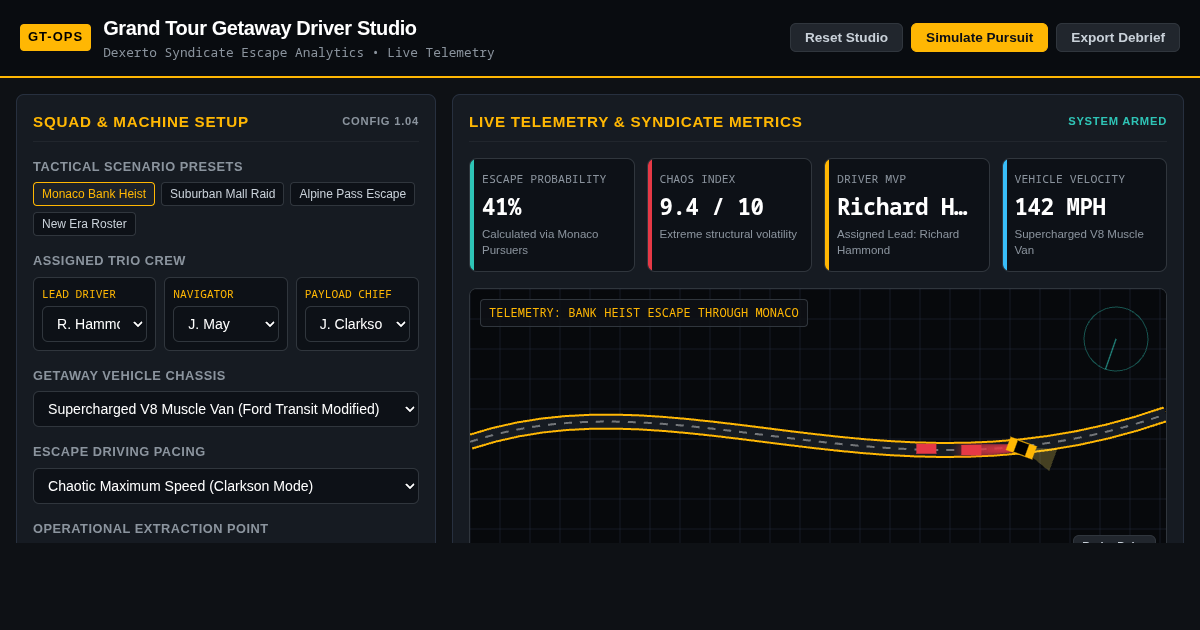Click the Grand Tour Getaway Driver Studio title
This screenshot has height=630, width=1200.
pyautogui.click(x=260, y=28)
